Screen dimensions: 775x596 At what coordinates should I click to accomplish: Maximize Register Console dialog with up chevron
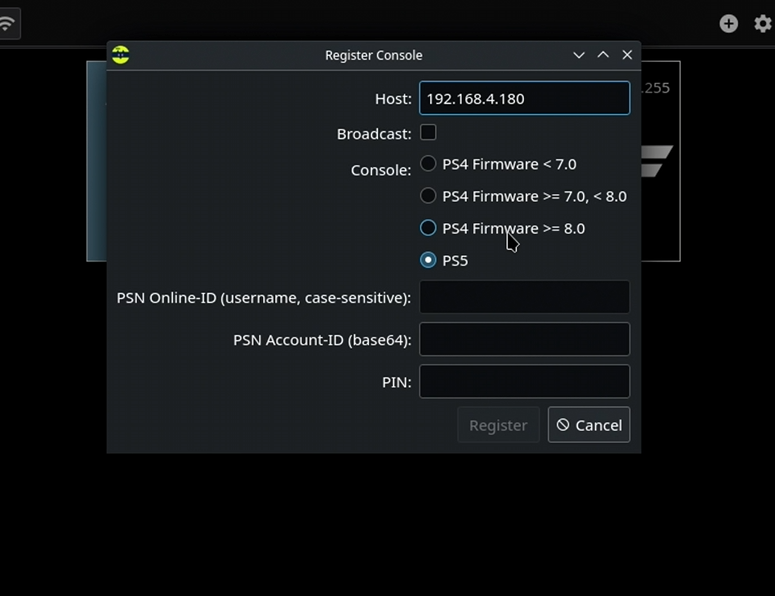click(x=603, y=55)
